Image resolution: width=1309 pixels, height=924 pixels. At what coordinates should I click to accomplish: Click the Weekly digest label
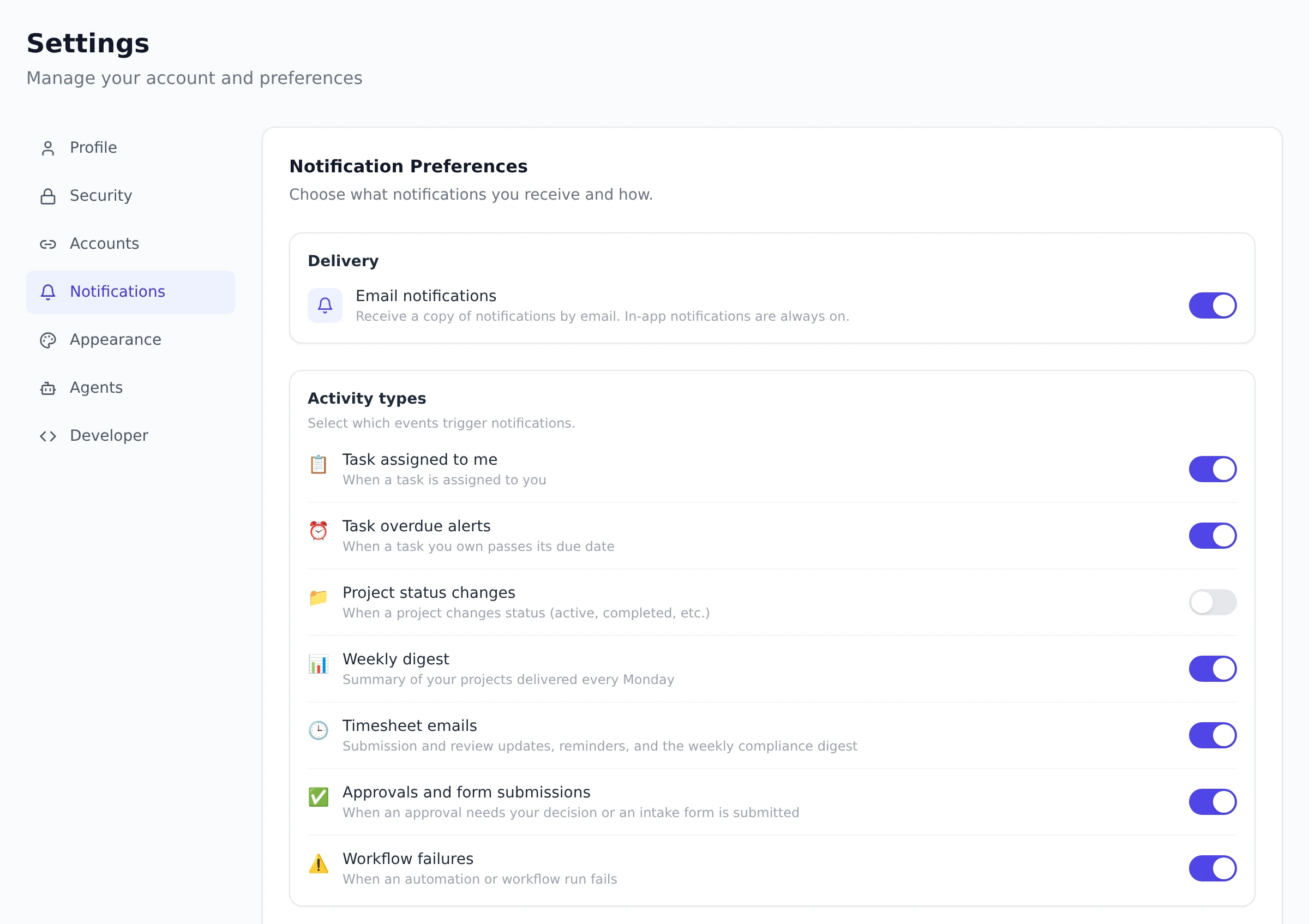[x=395, y=659]
